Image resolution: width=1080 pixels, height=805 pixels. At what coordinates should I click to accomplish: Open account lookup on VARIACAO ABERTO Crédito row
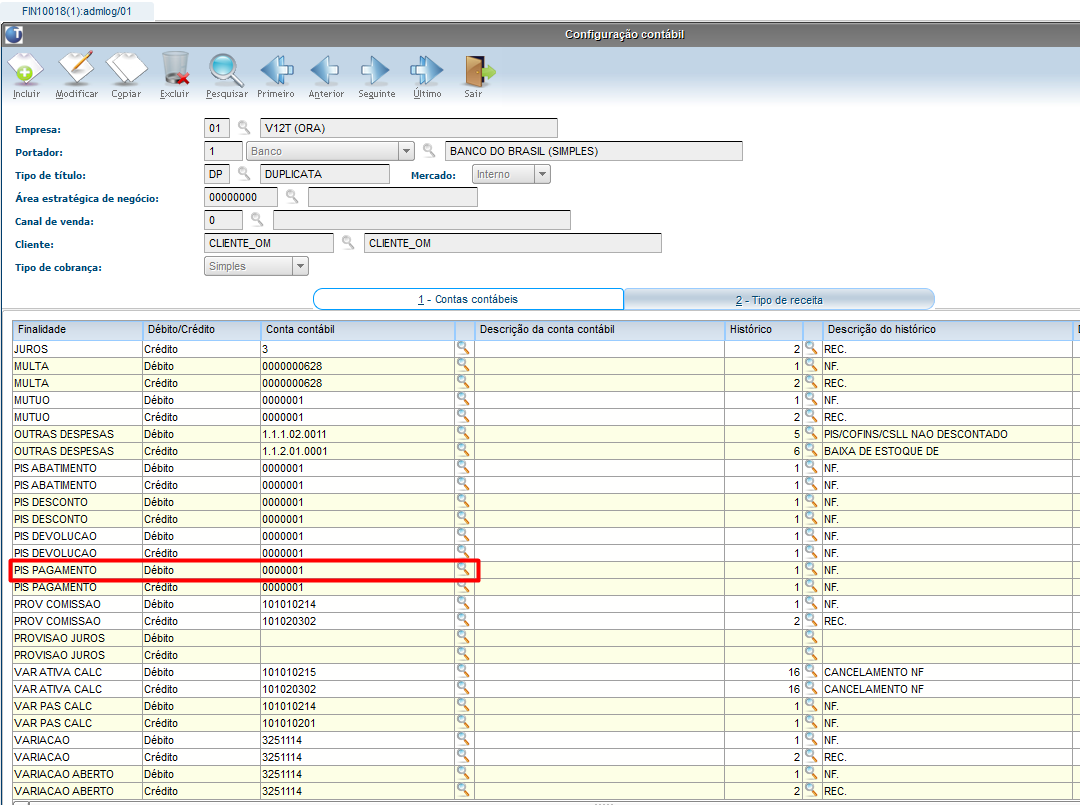(x=464, y=791)
